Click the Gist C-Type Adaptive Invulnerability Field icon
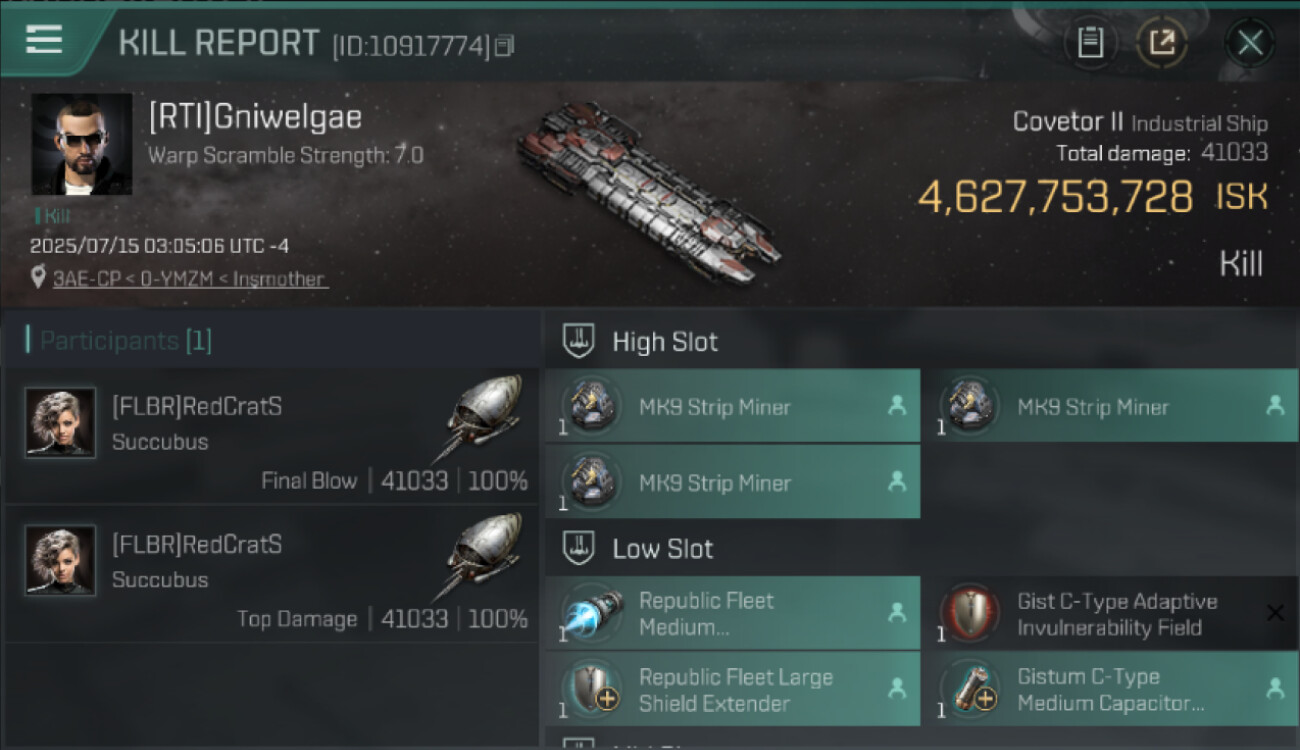1300x750 pixels. [x=969, y=613]
